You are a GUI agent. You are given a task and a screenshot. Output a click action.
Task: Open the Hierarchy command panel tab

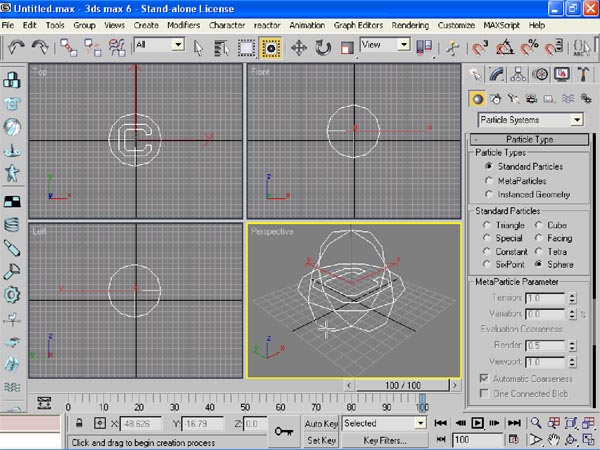click(x=519, y=74)
